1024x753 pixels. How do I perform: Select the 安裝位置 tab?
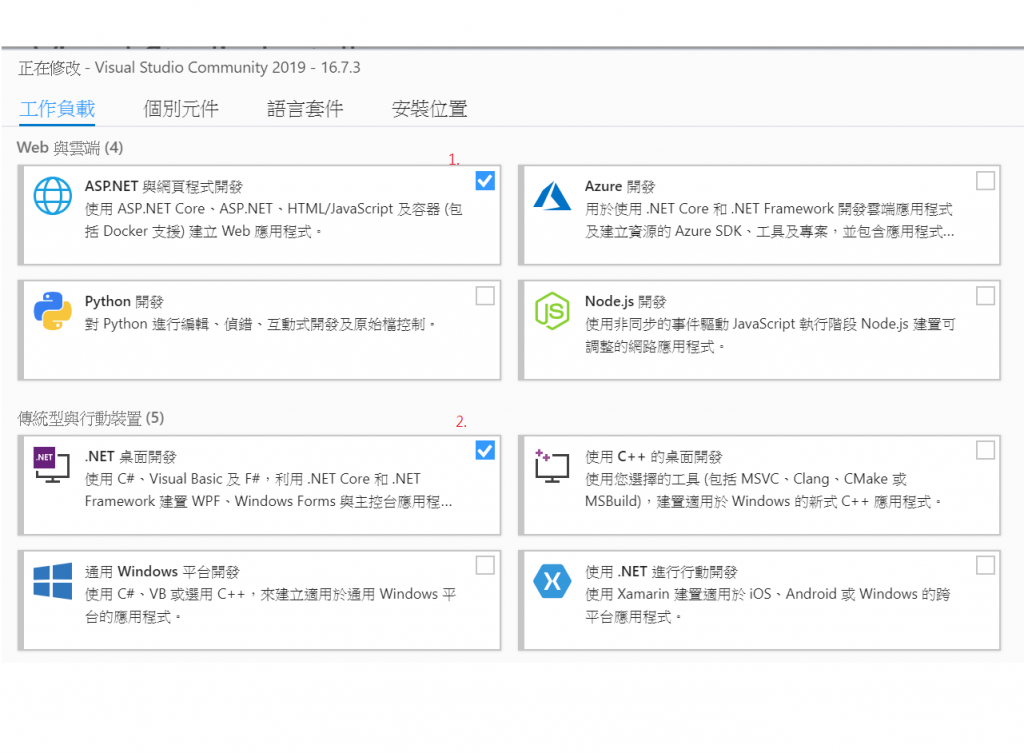tap(429, 108)
